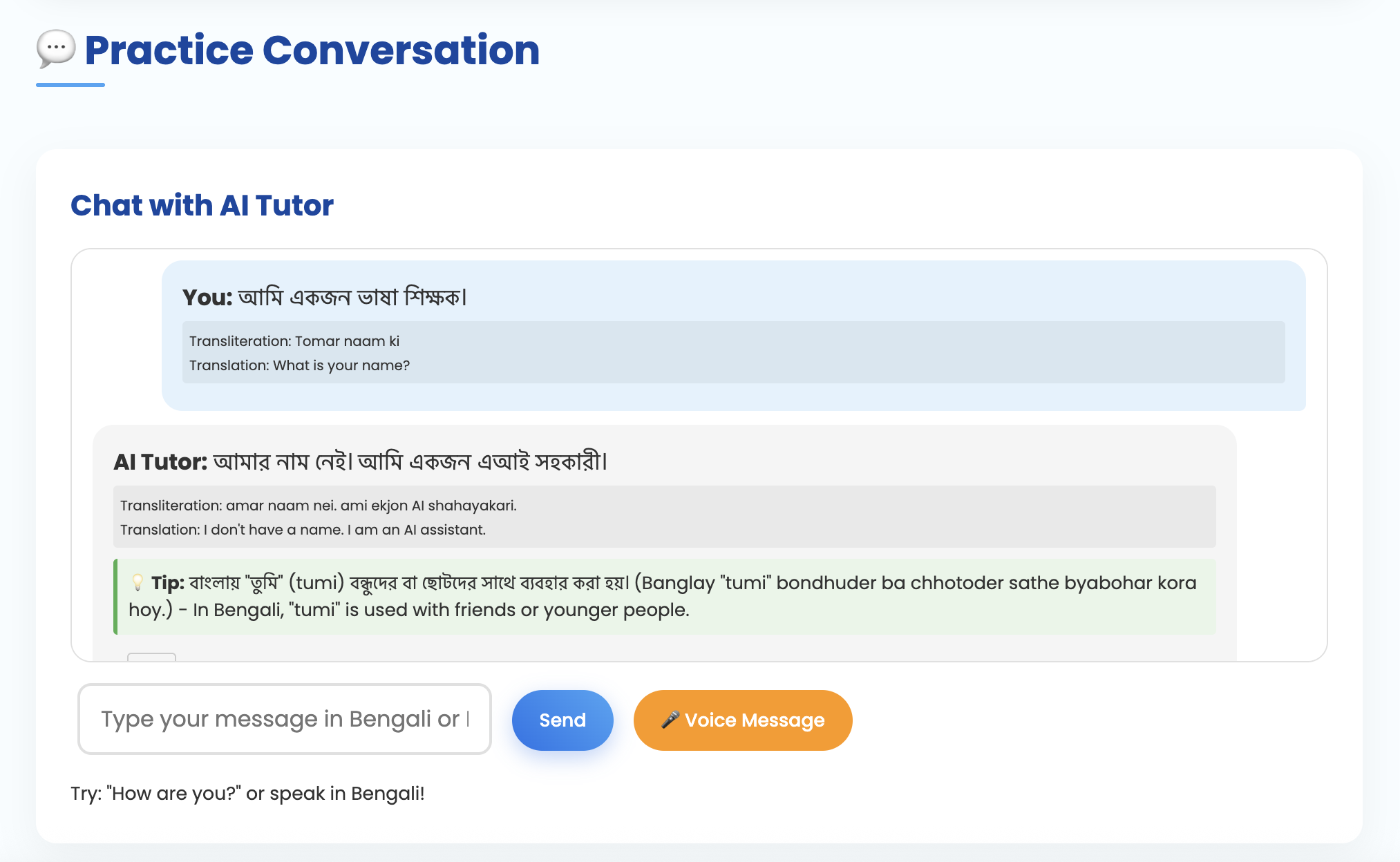Click the bold 'Tip:' label

point(168,583)
